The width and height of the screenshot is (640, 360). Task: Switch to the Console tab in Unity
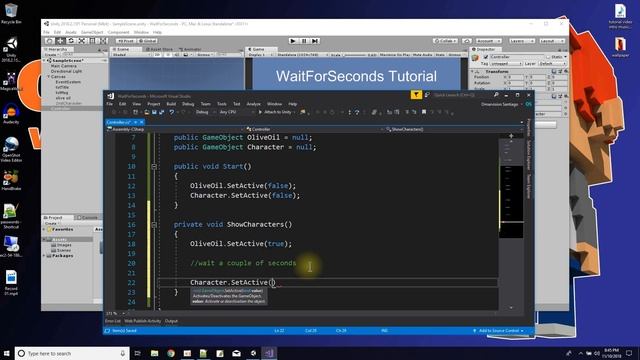click(87, 218)
